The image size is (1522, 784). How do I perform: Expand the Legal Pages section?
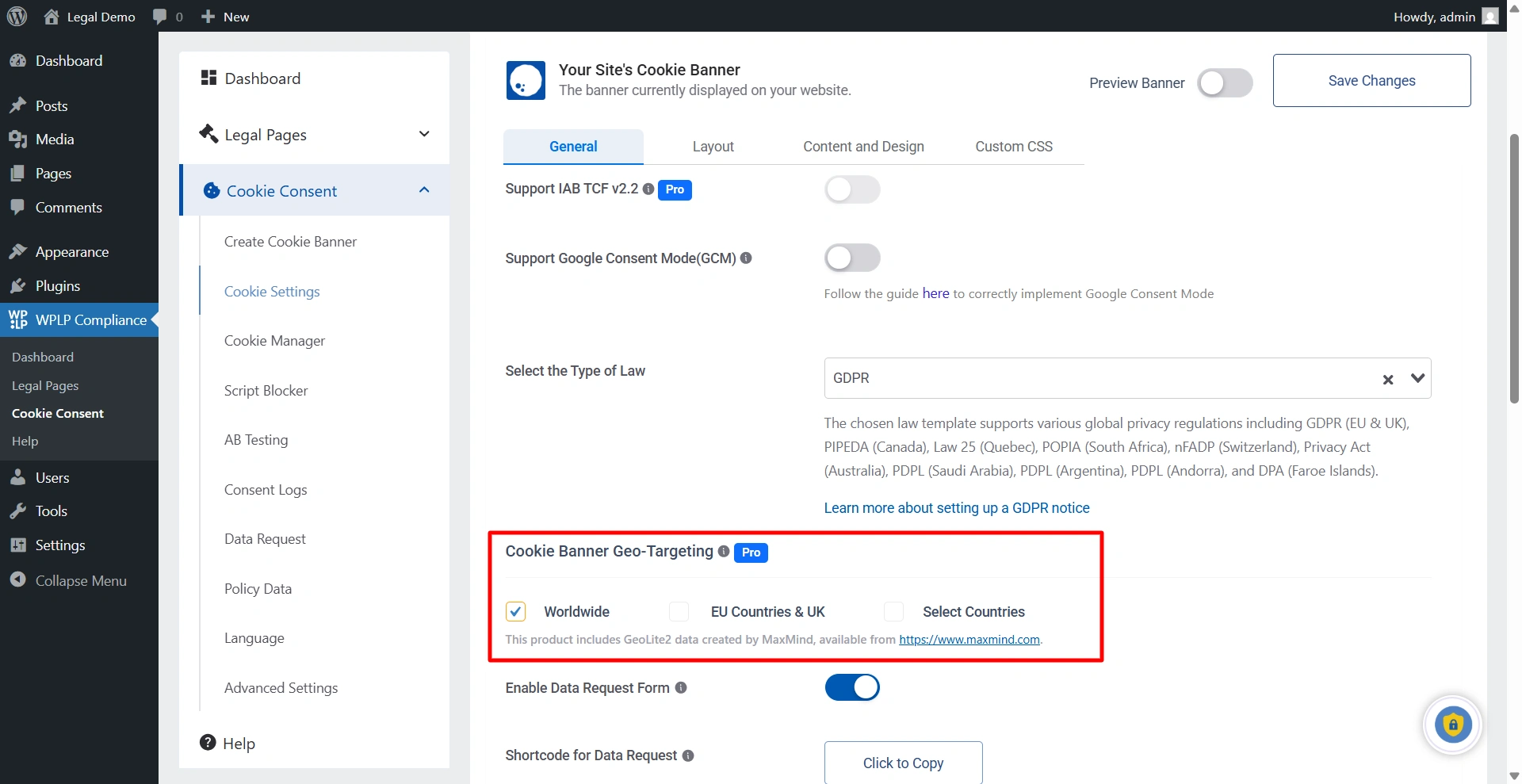tap(424, 135)
